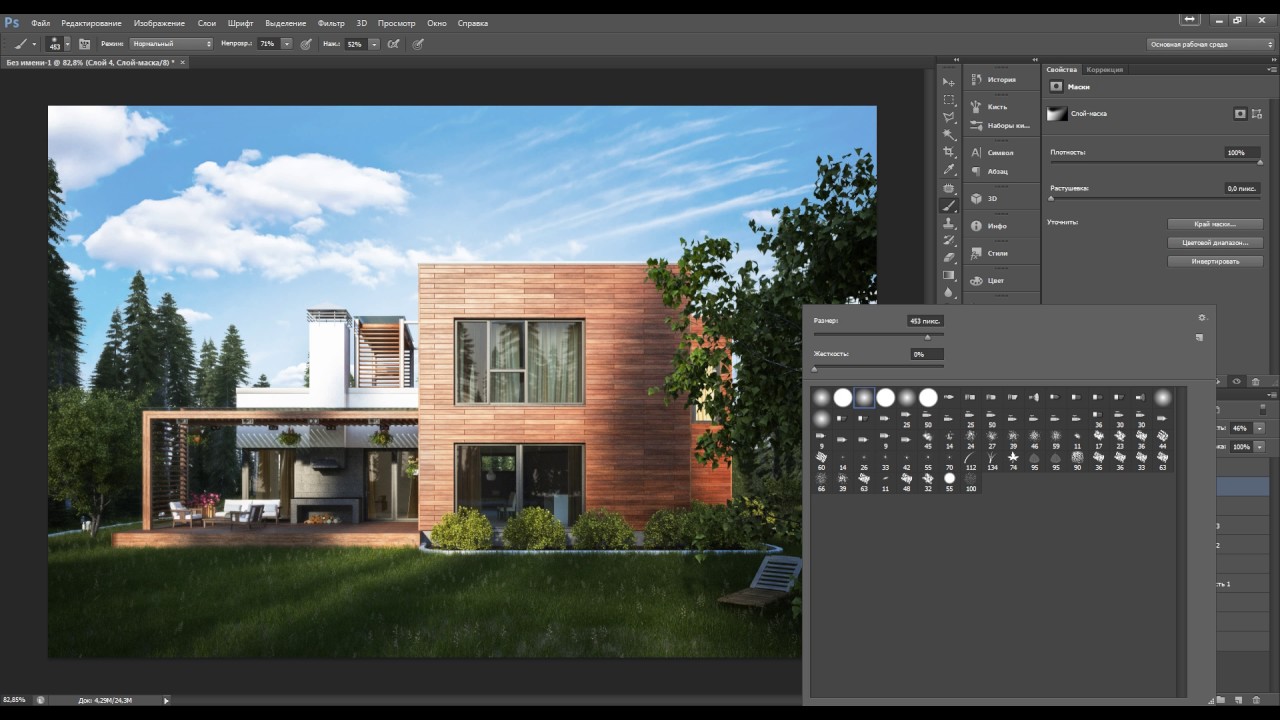The height and width of the screenshot is (720, 1280).
Task: Open brush picker gear settings menu
Action: 1201,318
